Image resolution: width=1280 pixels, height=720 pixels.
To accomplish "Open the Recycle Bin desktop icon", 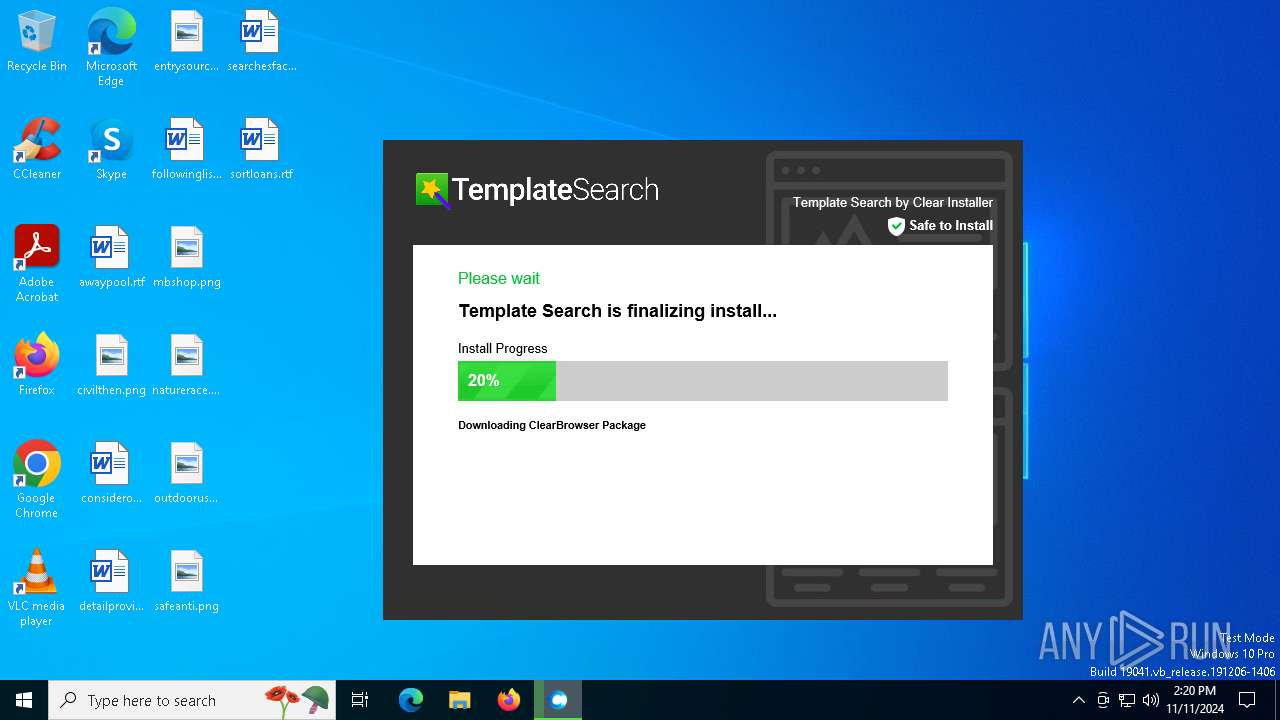I will tap(37, 42).
